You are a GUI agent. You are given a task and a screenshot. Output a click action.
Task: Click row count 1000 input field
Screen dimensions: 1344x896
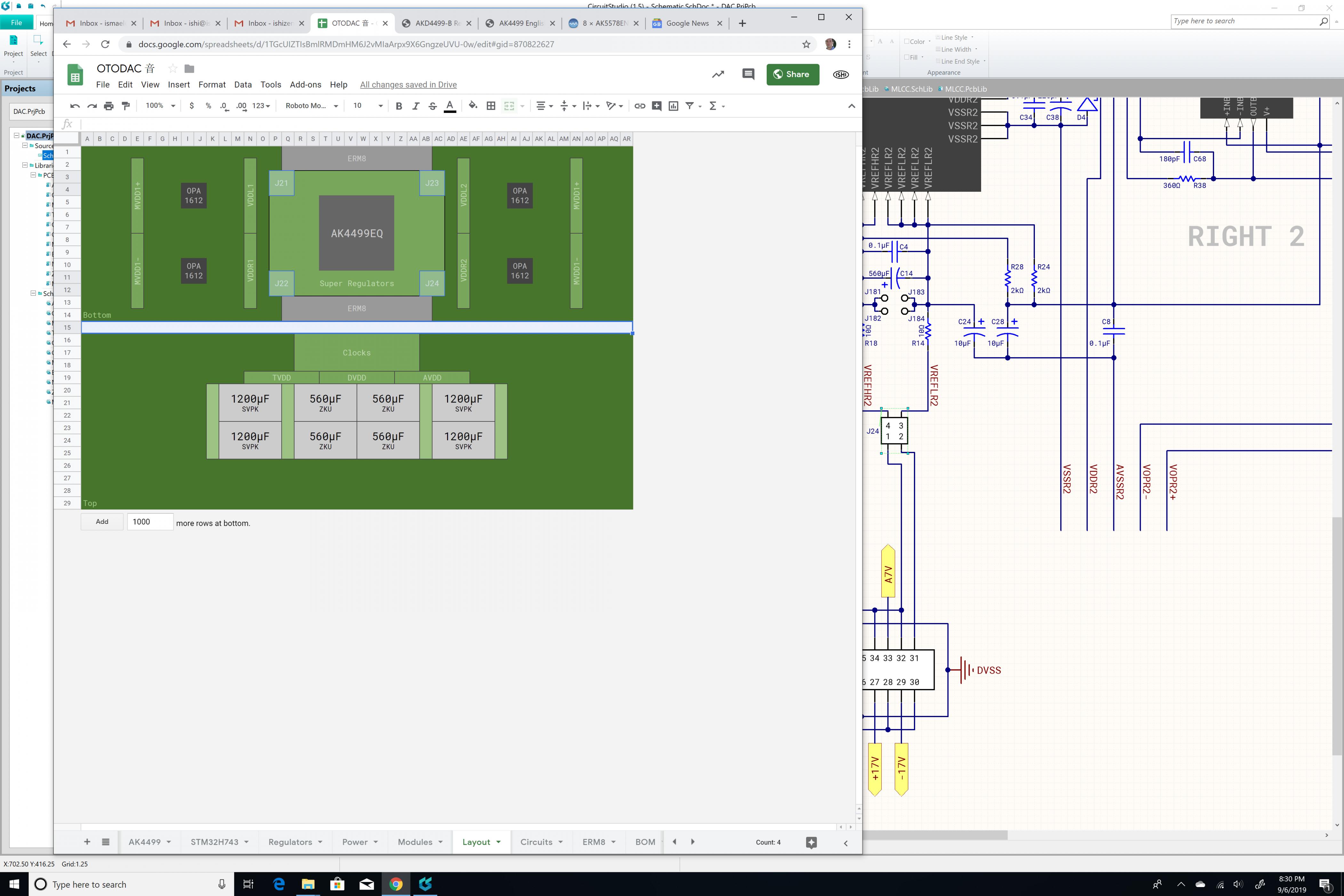(x=150, y=522)
